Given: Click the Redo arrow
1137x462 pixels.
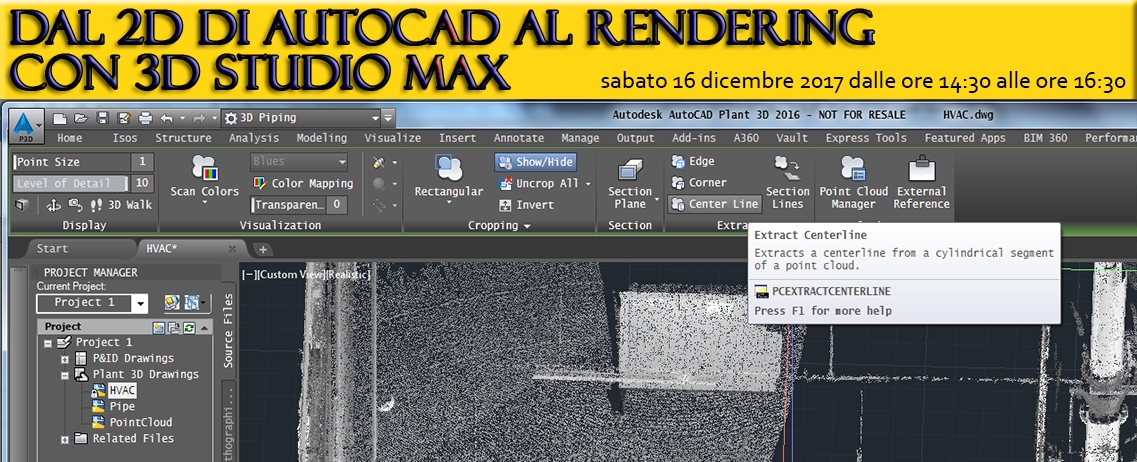Looking at the screenshot, I should (x=199, y=118).
